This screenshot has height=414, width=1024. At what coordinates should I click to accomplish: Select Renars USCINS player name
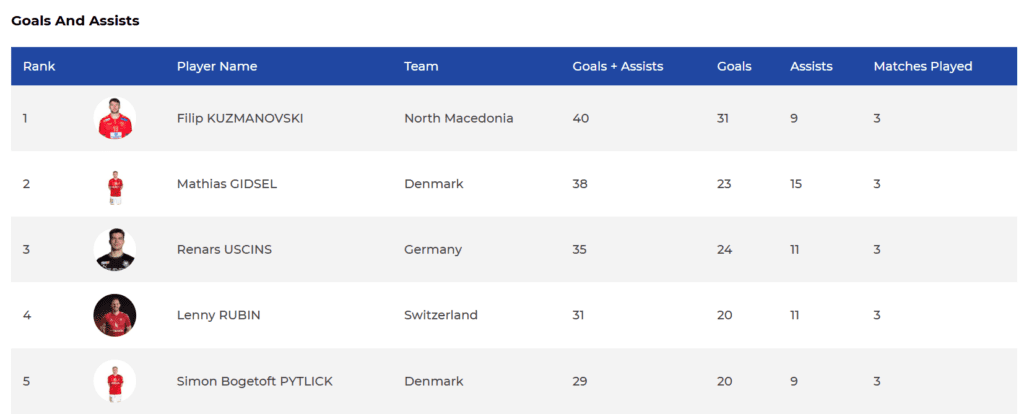pyautogui.click(x=226, y=249)
